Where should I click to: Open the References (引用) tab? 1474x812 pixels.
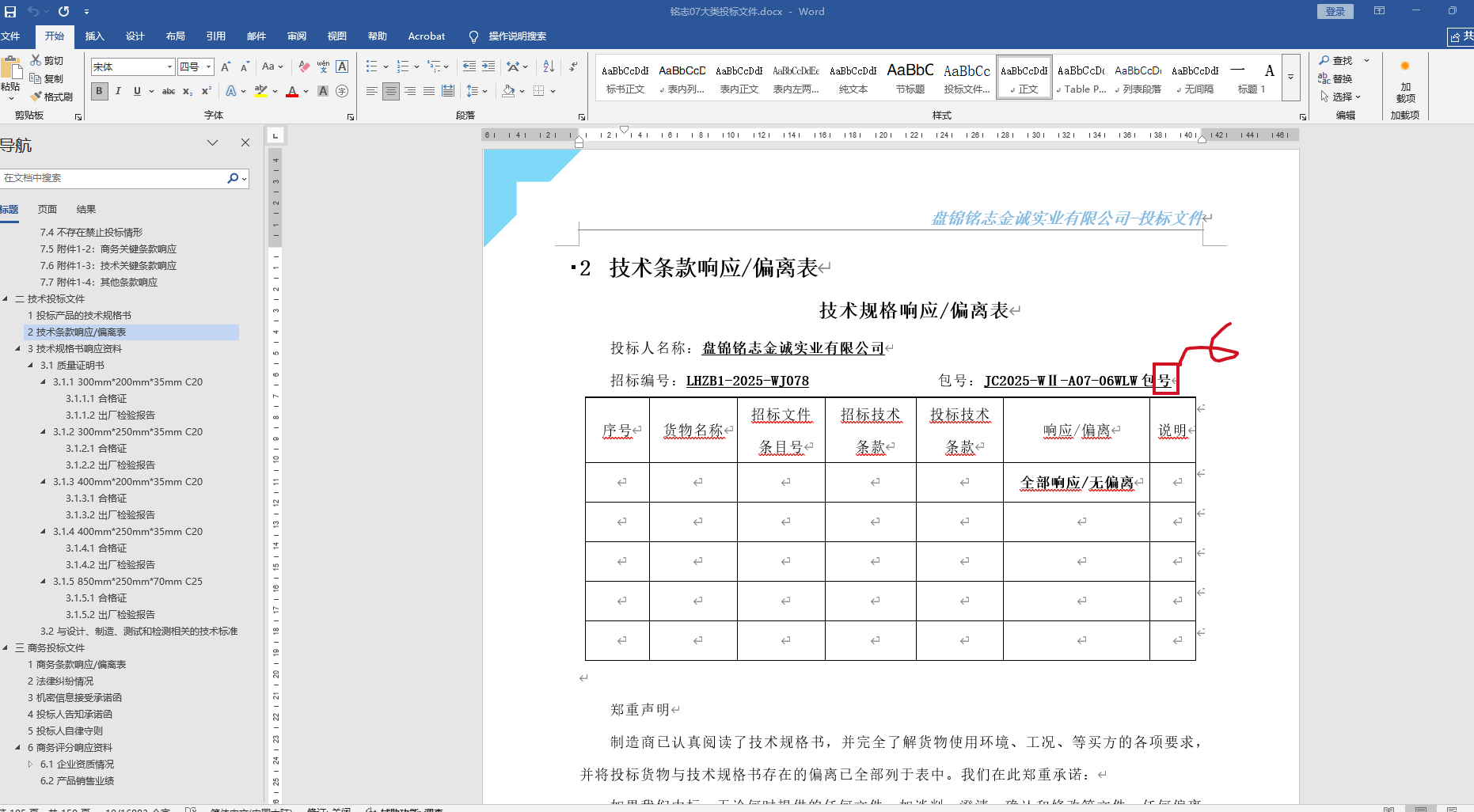[215, 36]
